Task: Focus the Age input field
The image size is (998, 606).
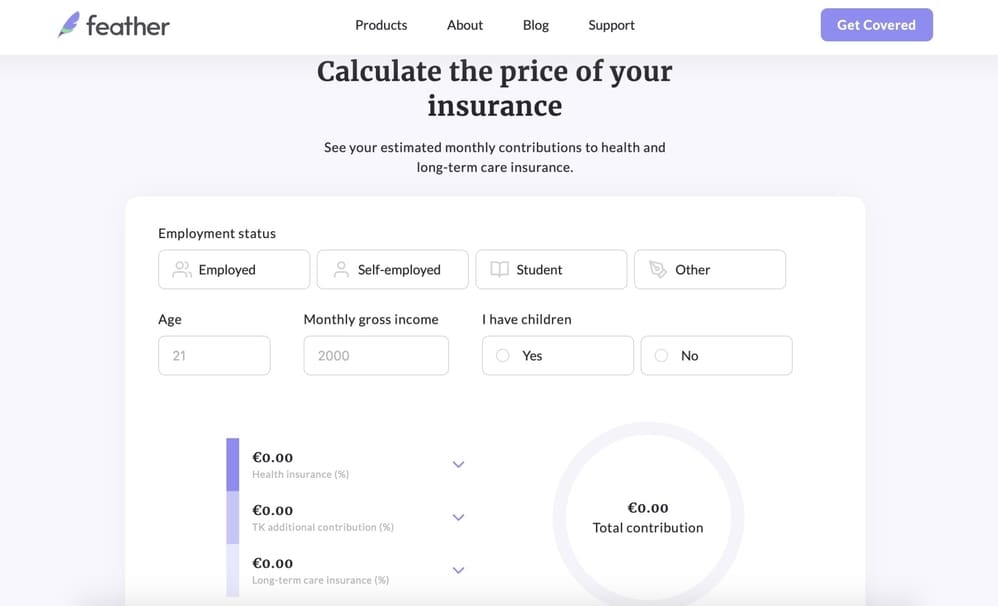Action: pos(214,356)
